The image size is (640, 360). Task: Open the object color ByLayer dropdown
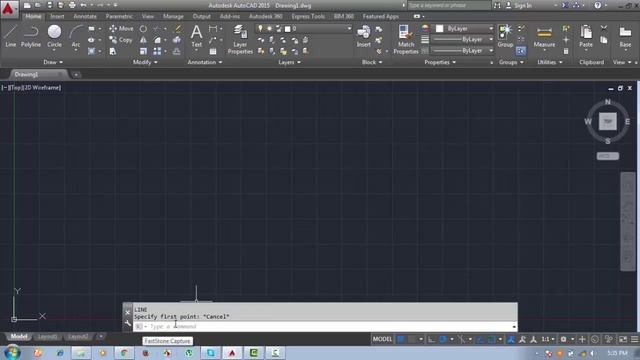[x=491, y=29]
